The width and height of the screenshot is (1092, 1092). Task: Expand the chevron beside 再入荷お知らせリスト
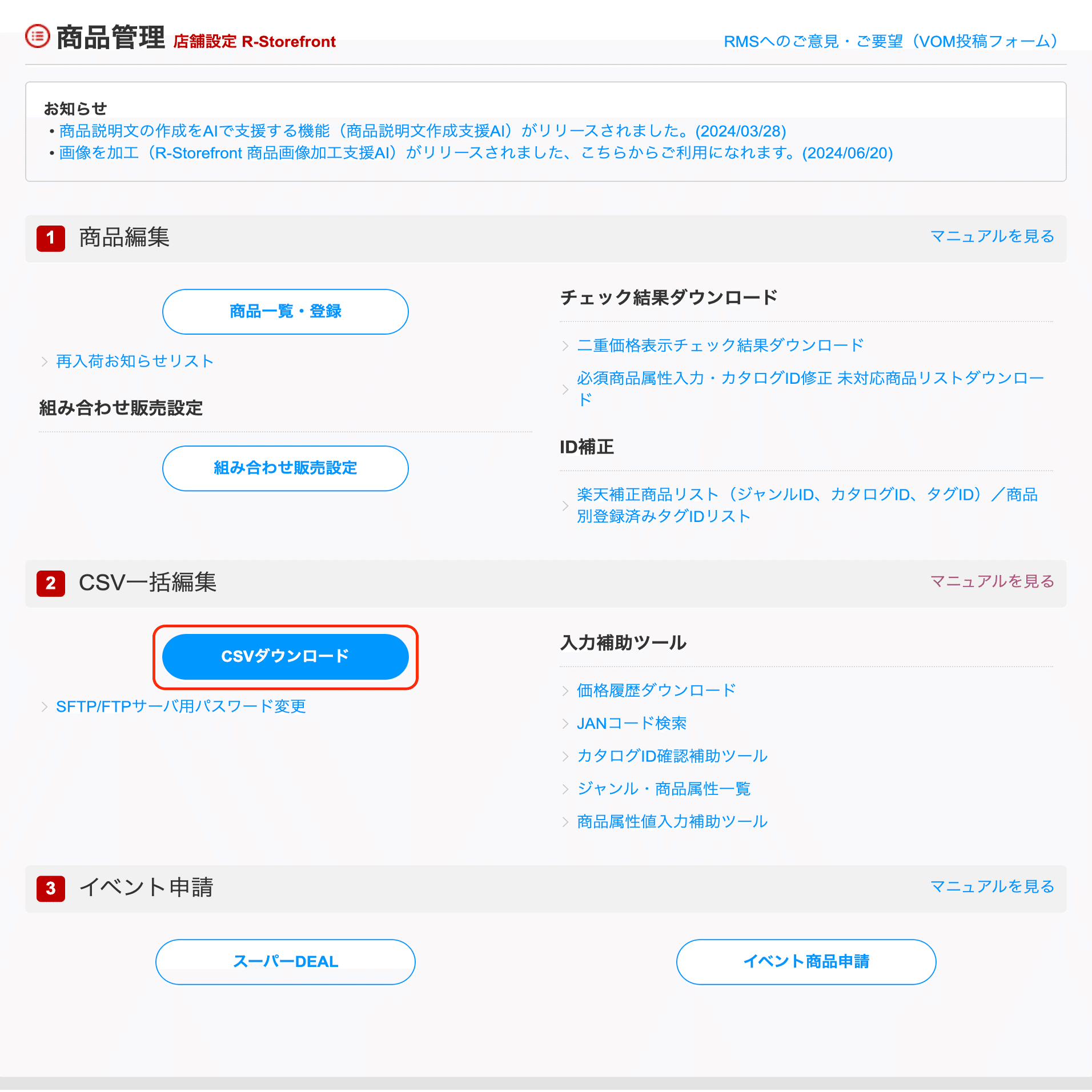44,361
